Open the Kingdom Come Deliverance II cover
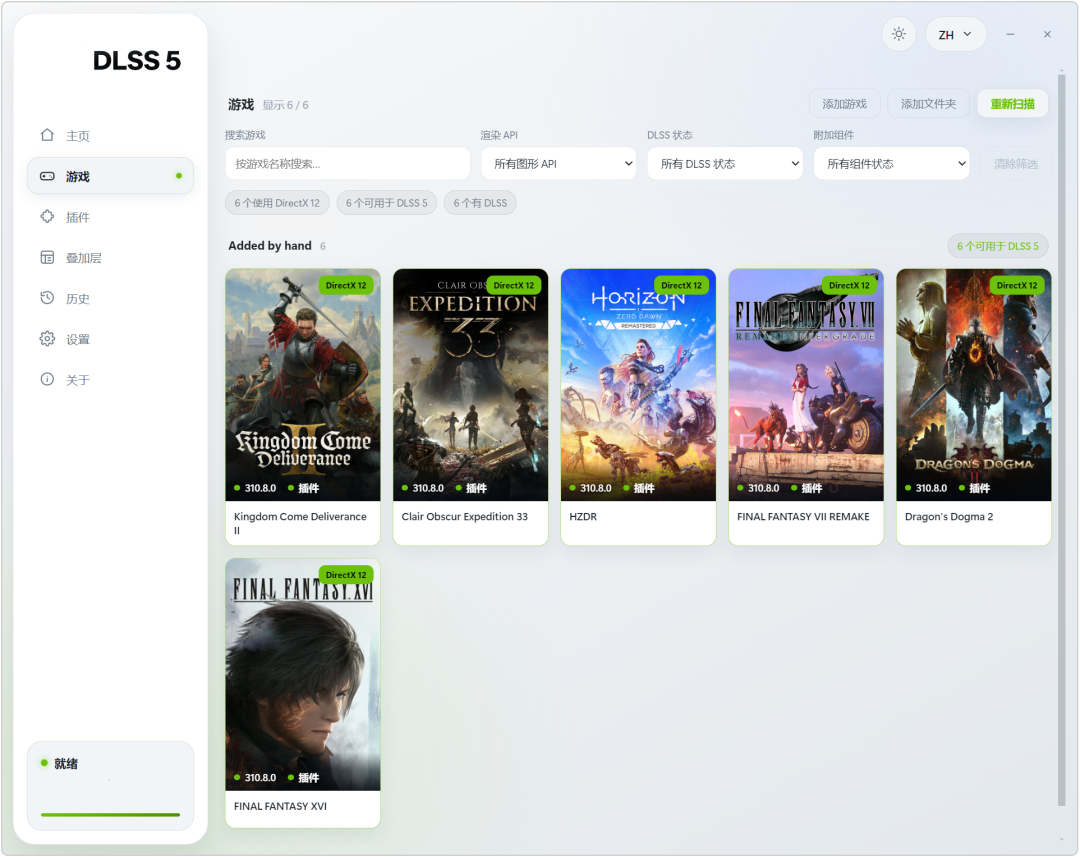1080x857 pixels. click(x=303, y=384)
